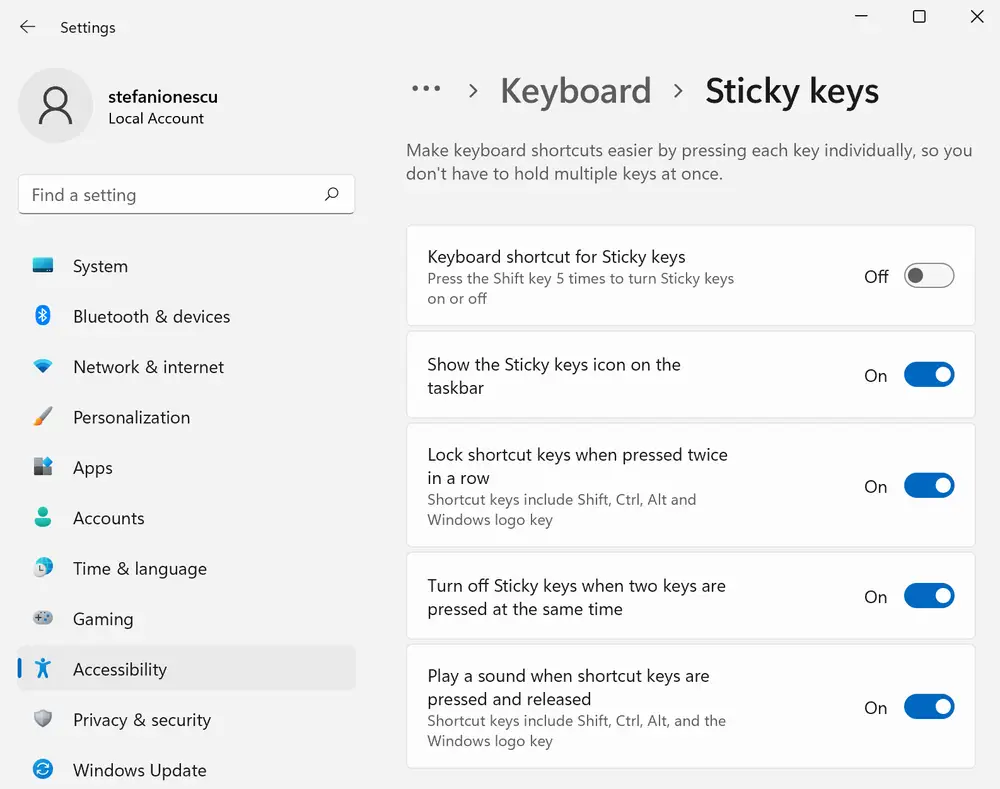The height and width of the screenshot is (789, 1000).
Task: Disable locking shortcut keys when pressed twice
Action: (929, 486)
